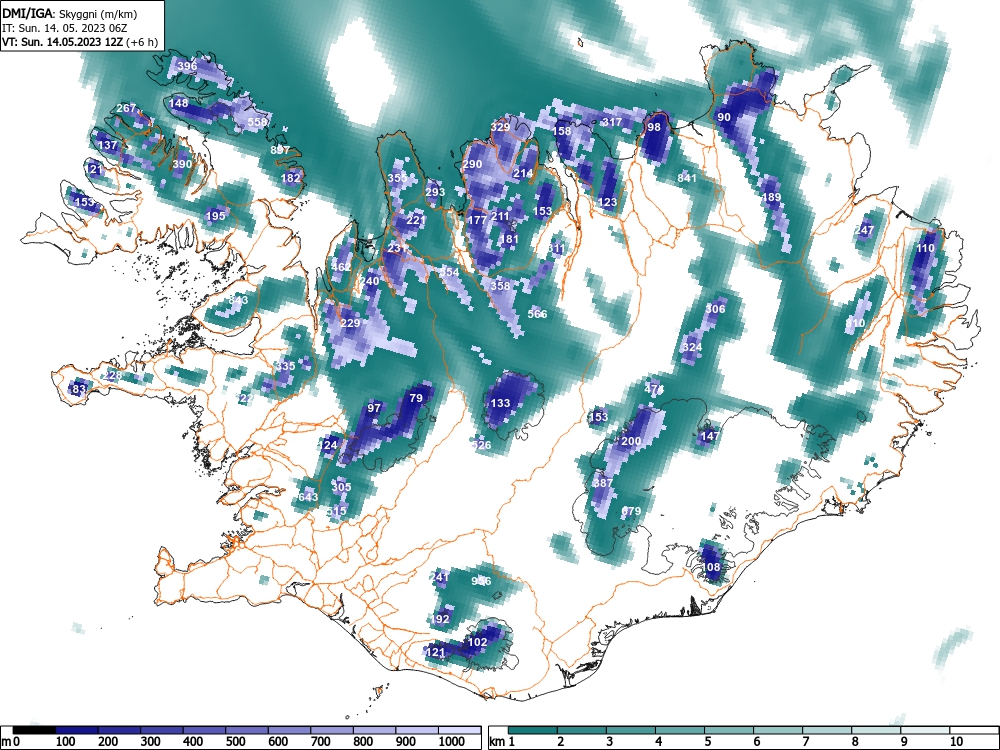This screenshot has height=750, width=1000.
Task: Click the '5' label on the kilometer legend
Action: click(x=707, y=742)
